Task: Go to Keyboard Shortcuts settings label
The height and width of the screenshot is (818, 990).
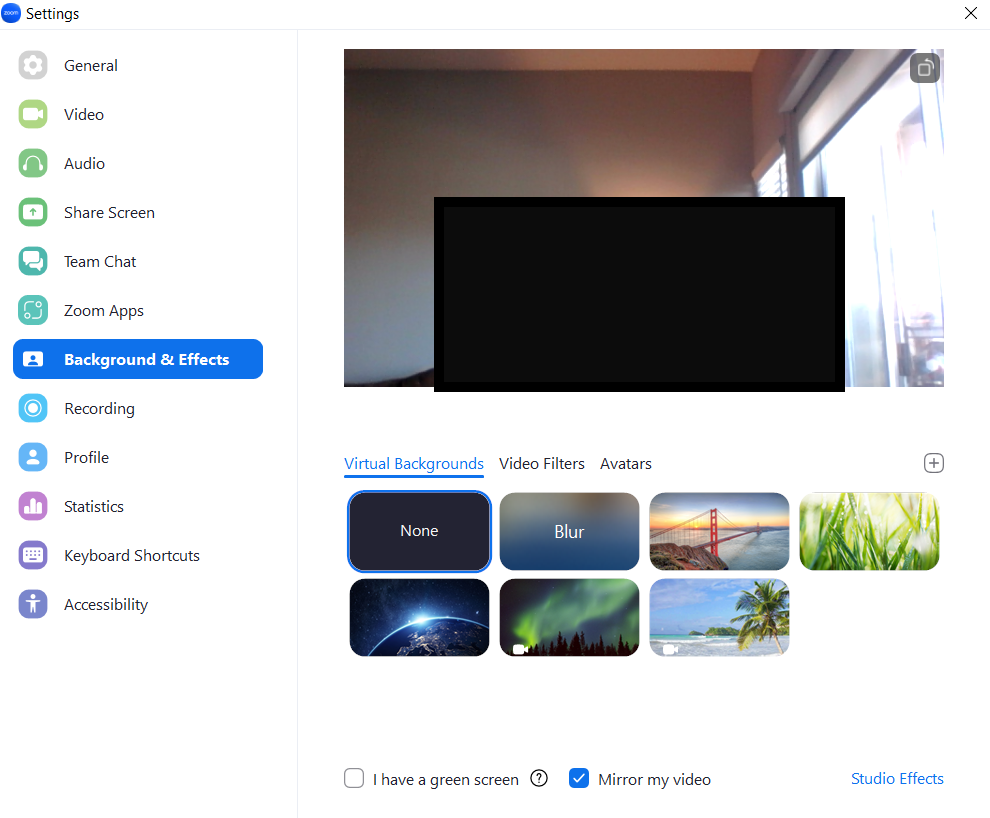Action: pos(132,556)
